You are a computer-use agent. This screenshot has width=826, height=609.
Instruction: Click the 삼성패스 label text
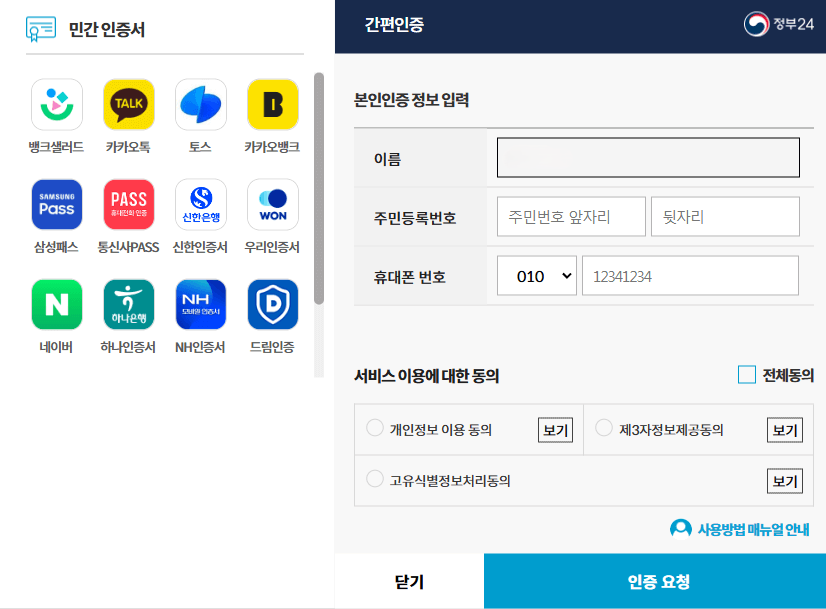coord(56,247)
